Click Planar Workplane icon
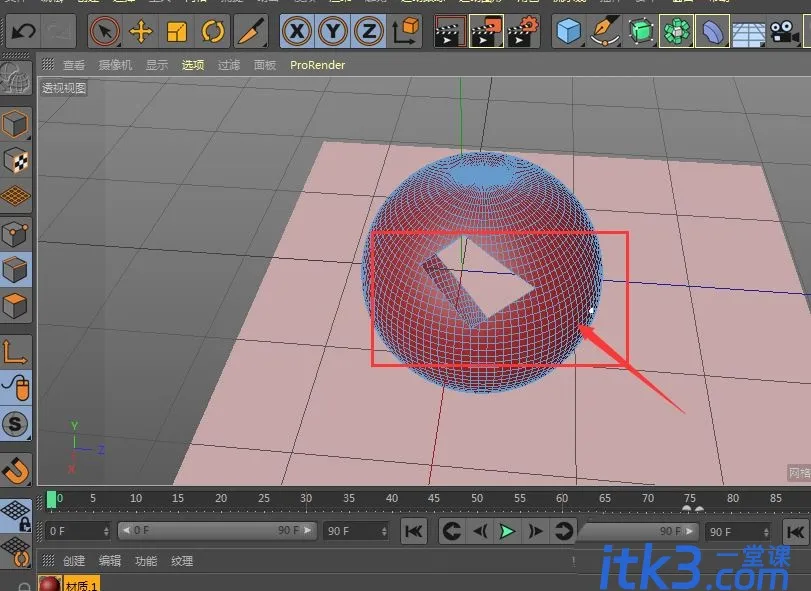Screen dimensions: 811x591 [16, 551]
